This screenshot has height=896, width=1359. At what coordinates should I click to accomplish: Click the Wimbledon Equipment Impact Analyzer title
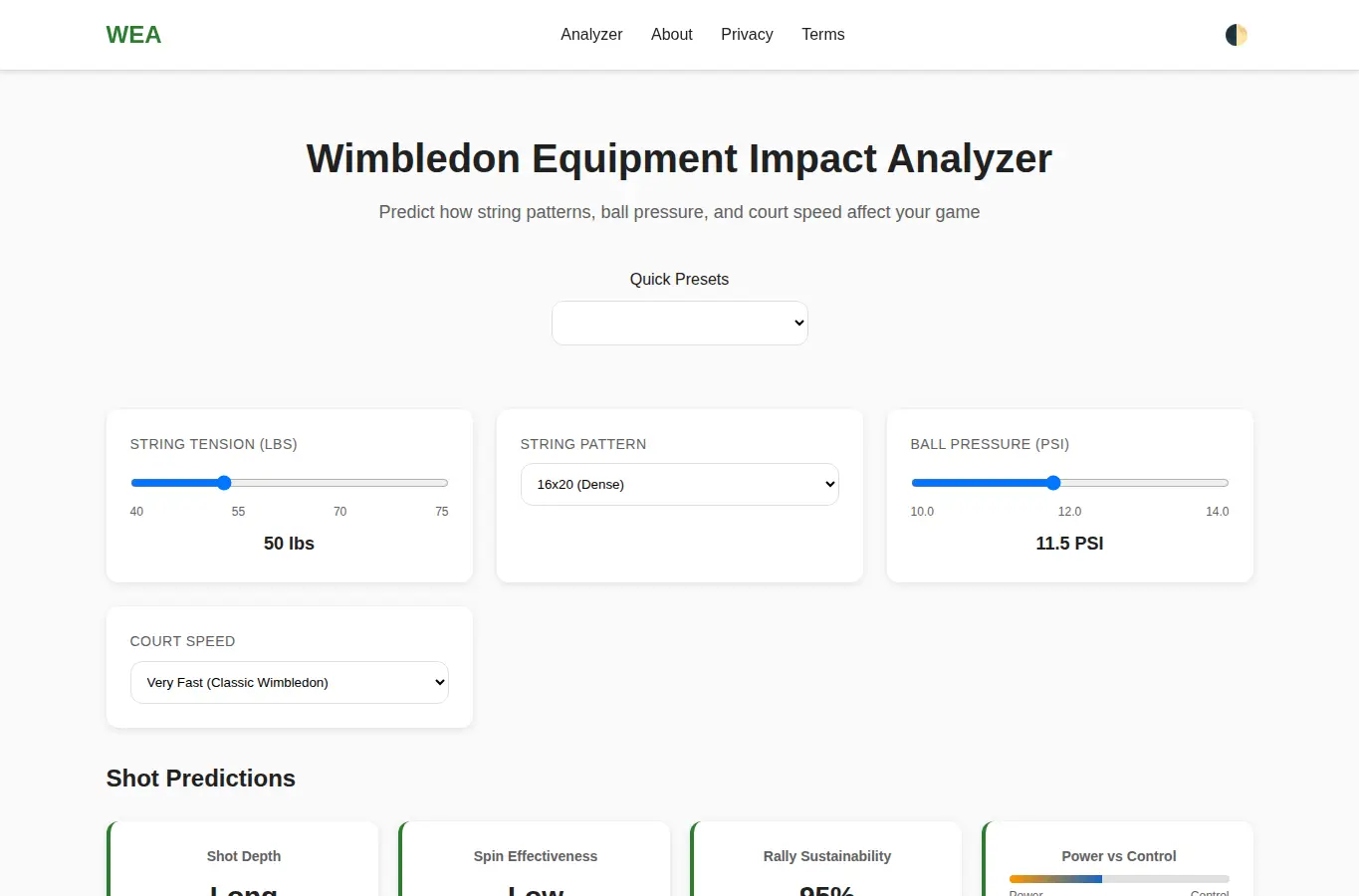[679, 159]
